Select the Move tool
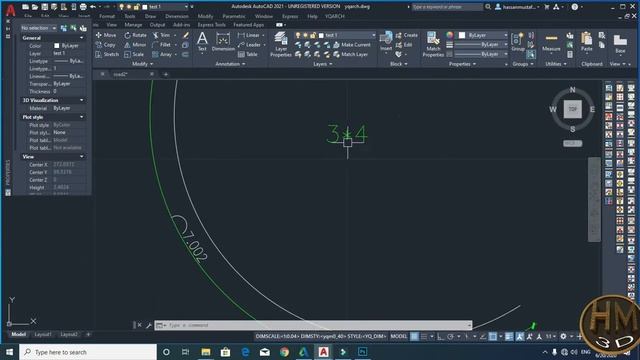Image resolution: width=640 pixels, height=360 pixels. (x=106, y=35)
